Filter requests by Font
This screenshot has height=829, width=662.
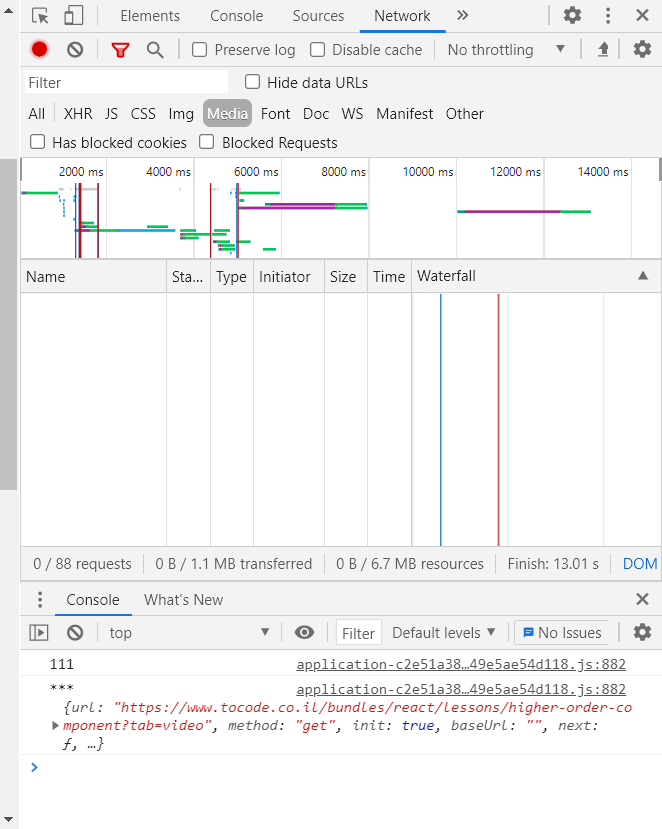click(275, 114)
